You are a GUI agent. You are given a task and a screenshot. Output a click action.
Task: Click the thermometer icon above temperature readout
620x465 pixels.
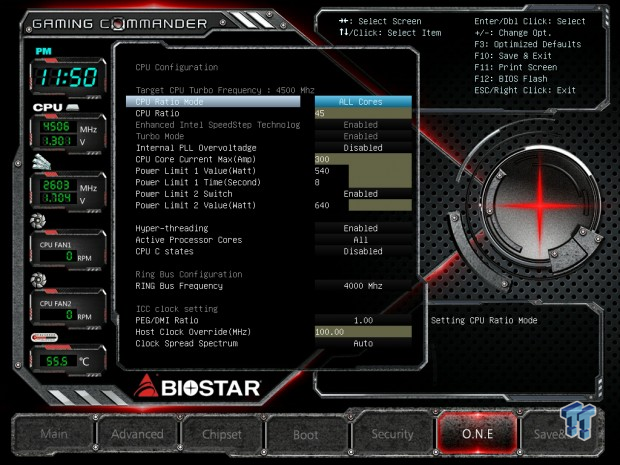(44, 337)
